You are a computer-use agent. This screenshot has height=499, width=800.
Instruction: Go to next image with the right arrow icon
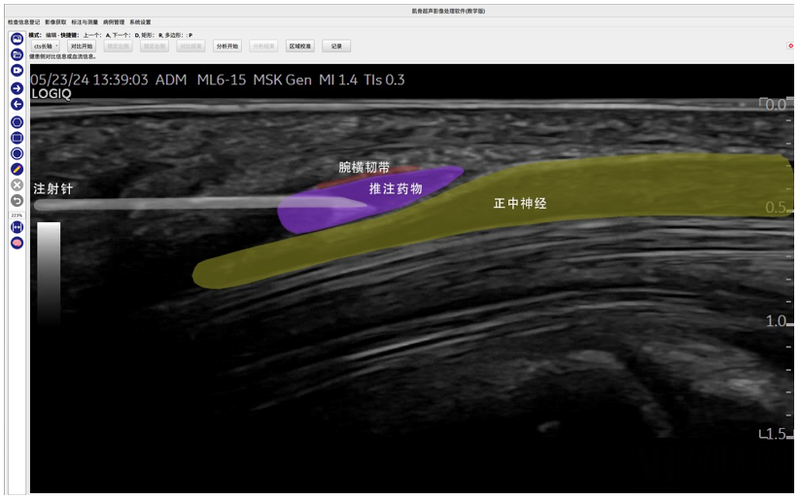click(17, 88)
